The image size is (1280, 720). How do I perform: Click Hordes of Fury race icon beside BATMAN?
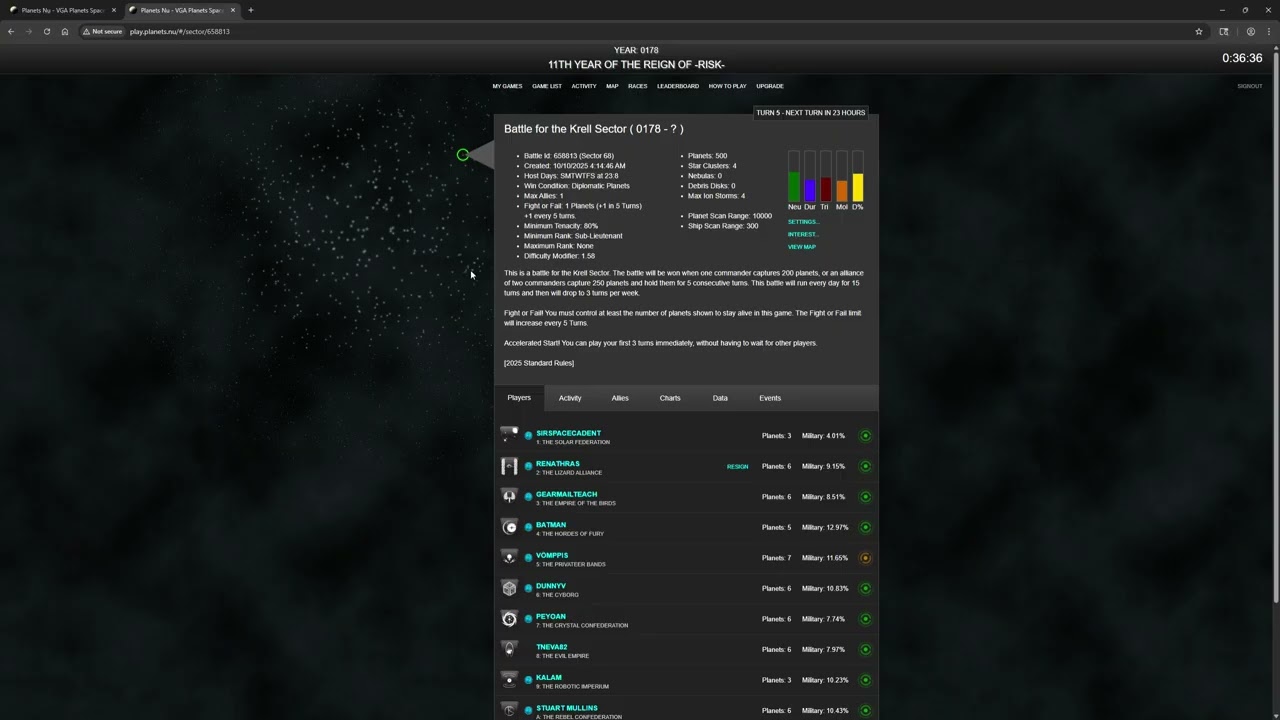pyautogui.click(x=509, y=527)
